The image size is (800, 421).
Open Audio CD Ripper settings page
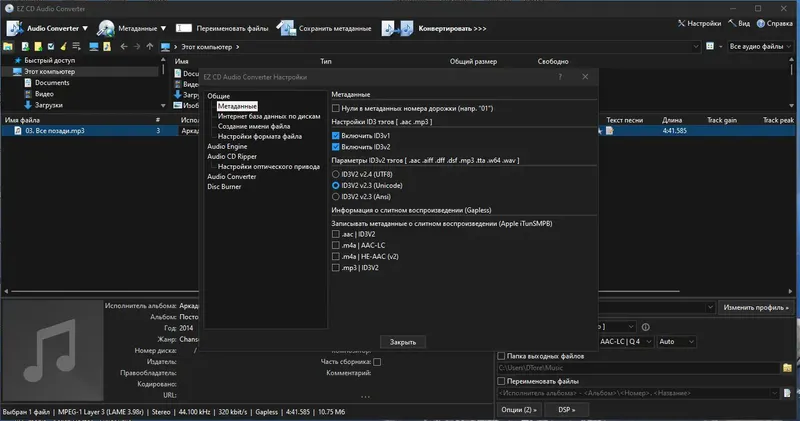click(232, 157)
